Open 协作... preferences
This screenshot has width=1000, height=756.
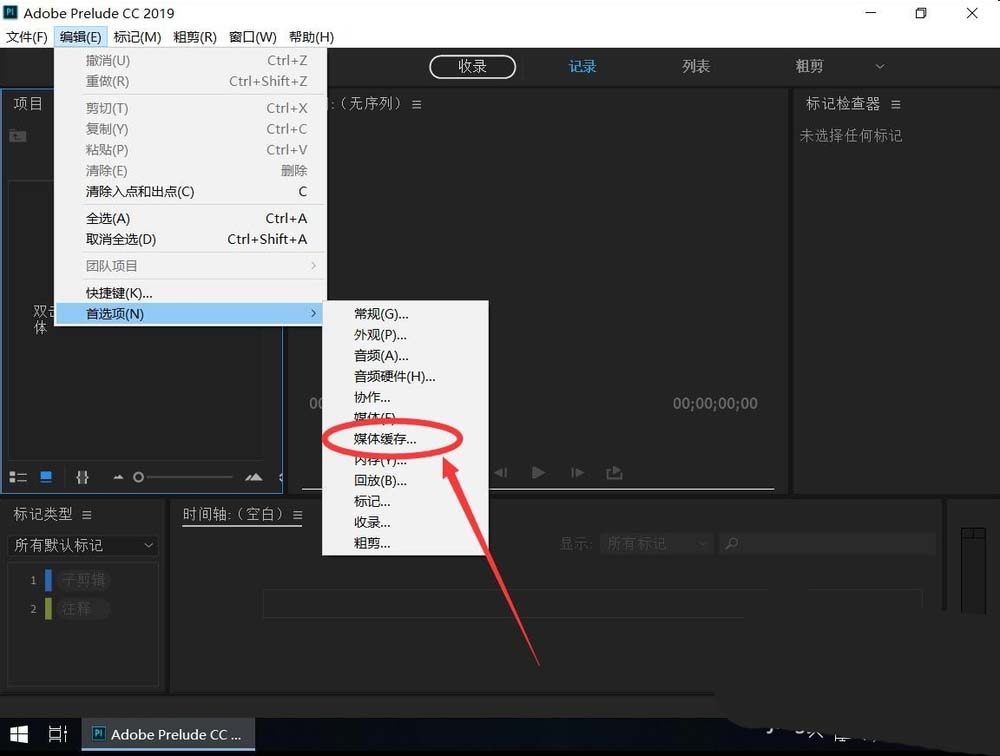(x=406, y=397)
